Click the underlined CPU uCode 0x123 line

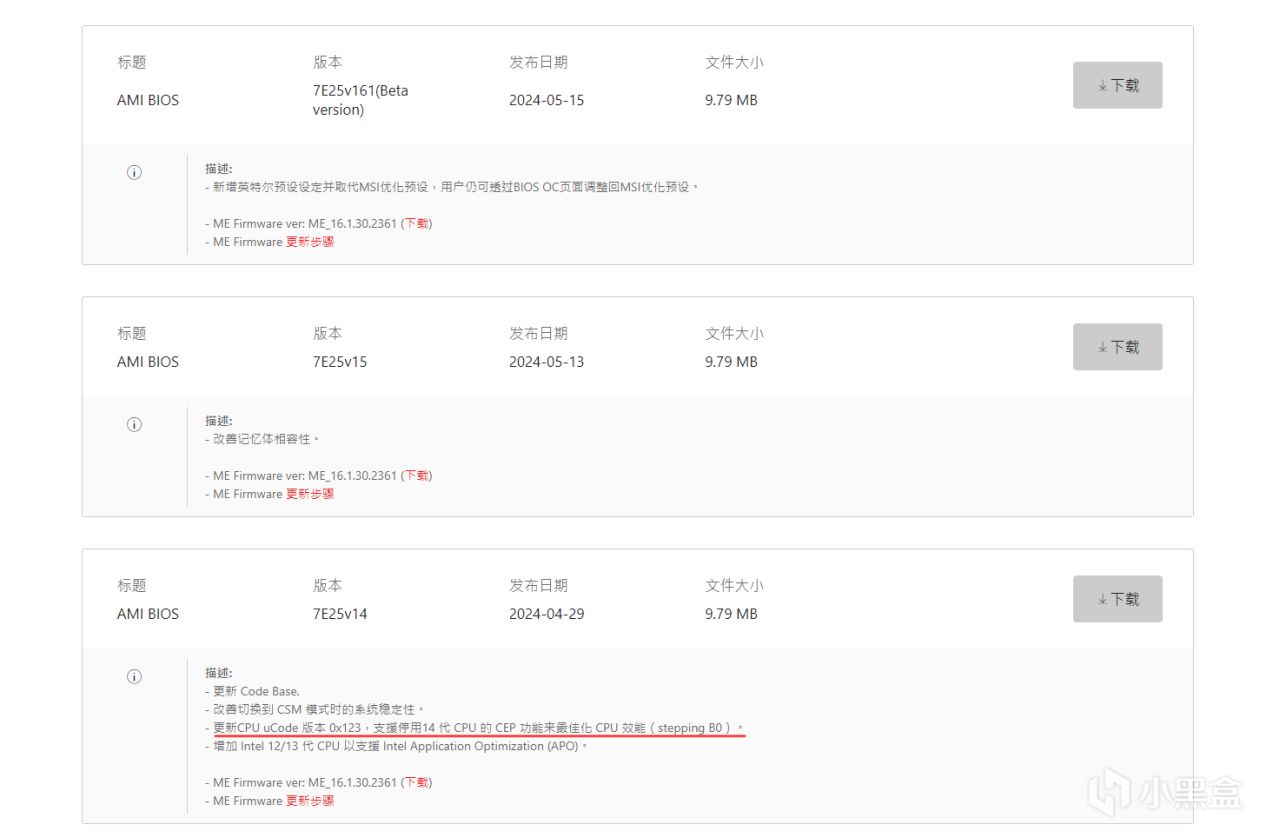(x=475, y=728)
